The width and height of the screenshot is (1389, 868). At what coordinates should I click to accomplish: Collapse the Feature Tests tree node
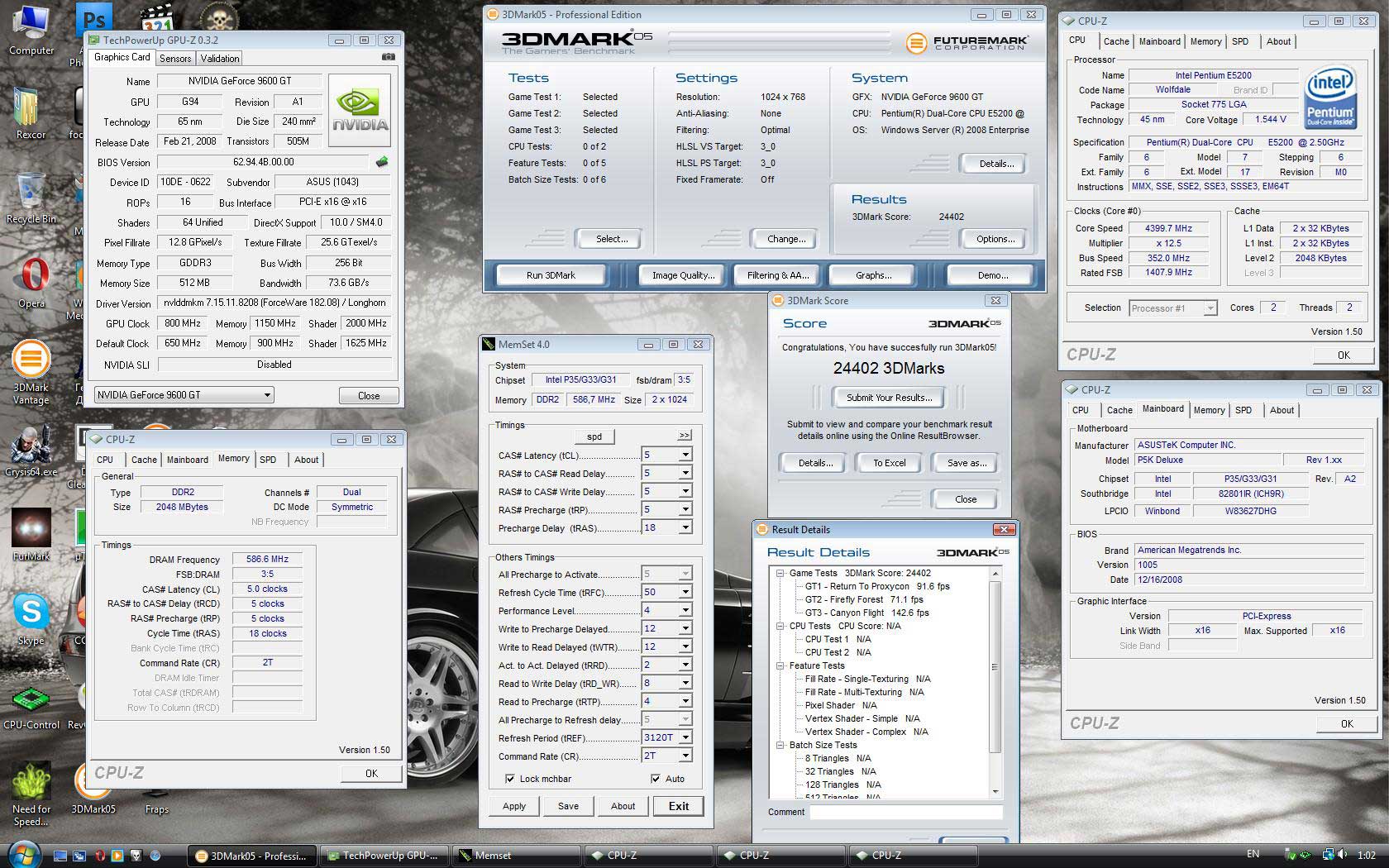coord(779,665)
